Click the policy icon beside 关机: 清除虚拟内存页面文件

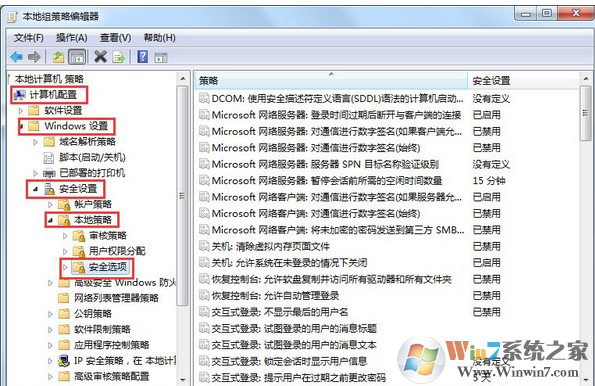[204, 246]
